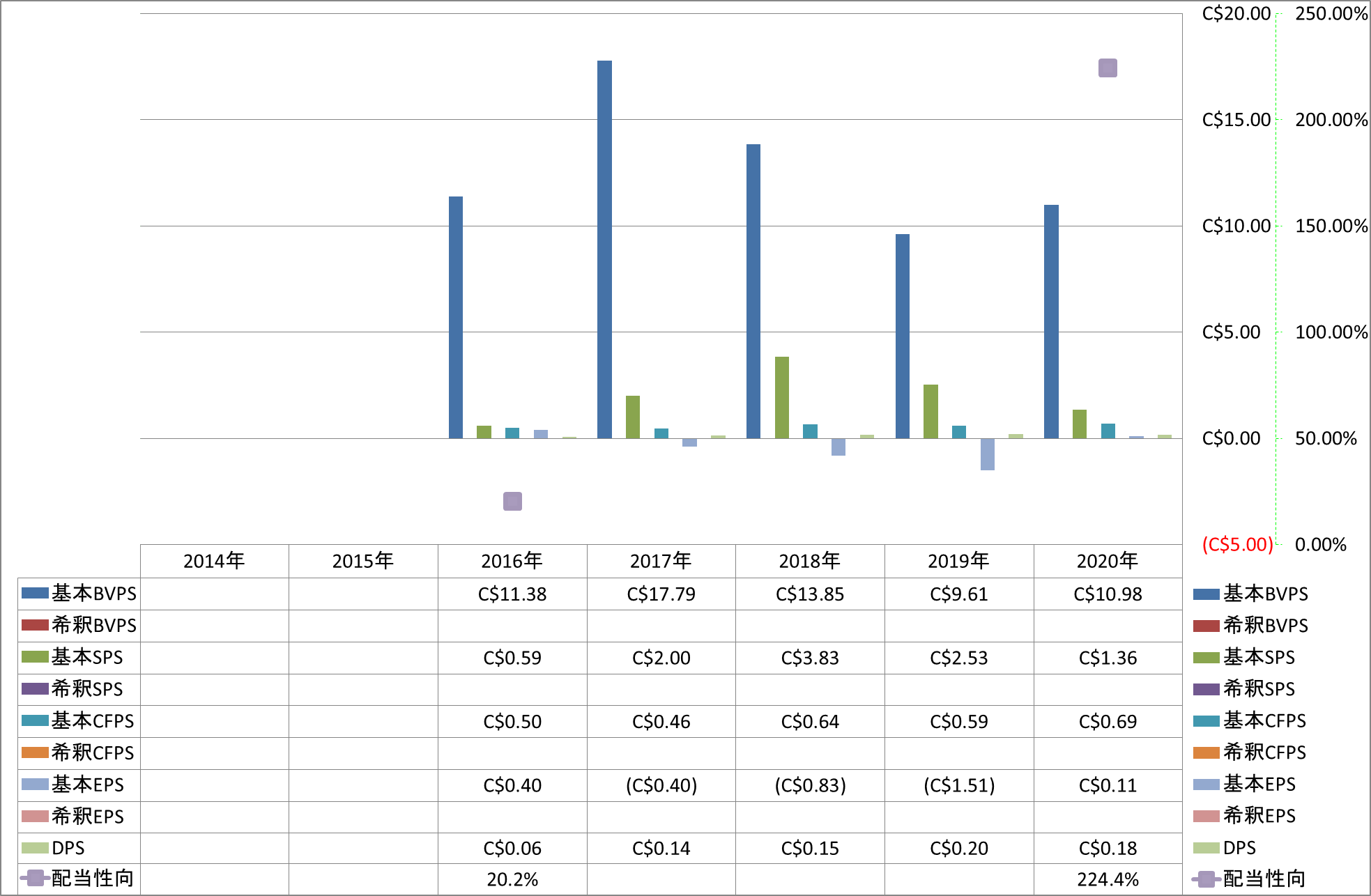Select the 希釈CFPS label in the right legend
The image size is (1371, 896).
coord(1264,752)
